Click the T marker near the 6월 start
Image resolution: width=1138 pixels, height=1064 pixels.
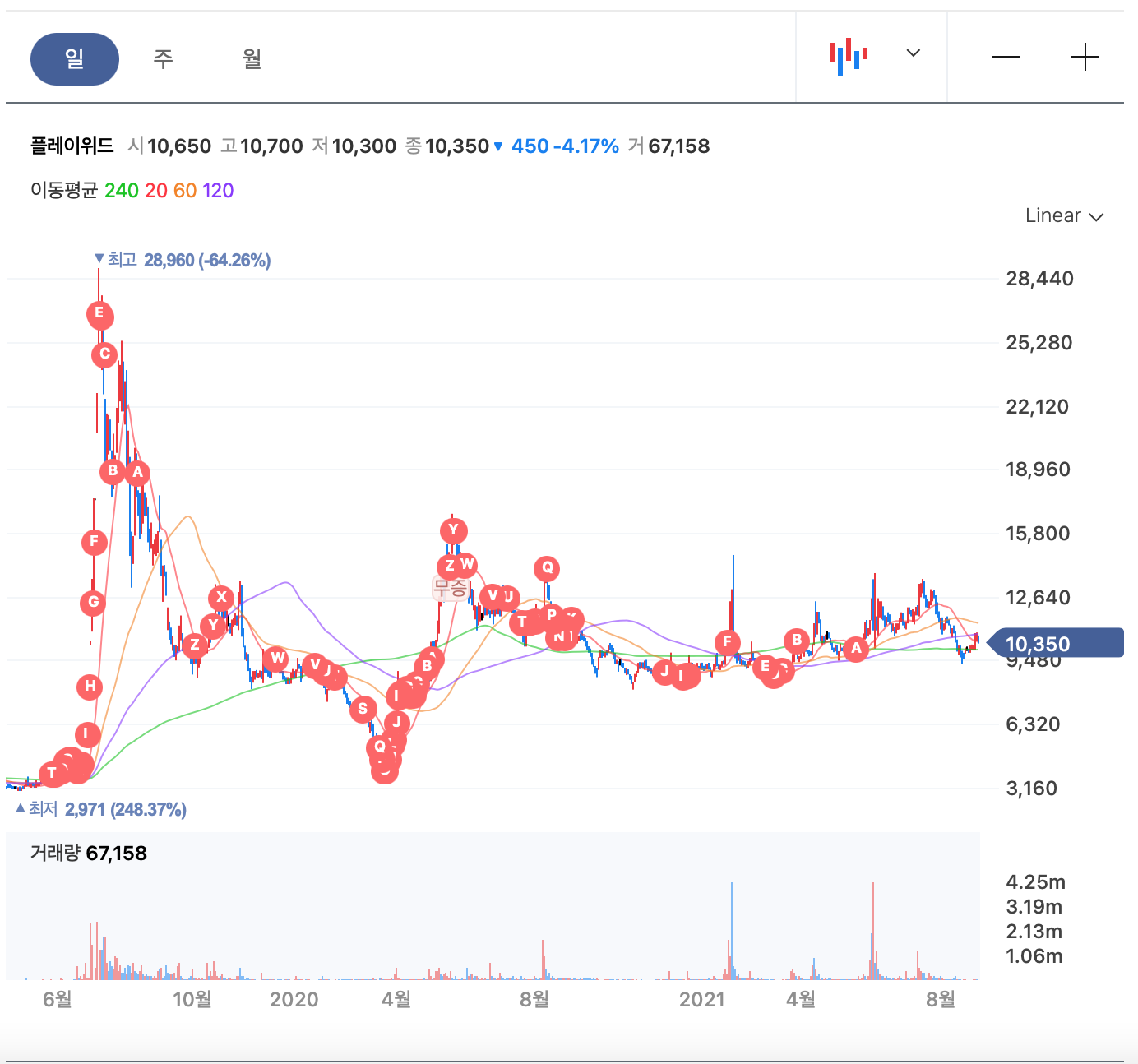(x=52, y=773)
